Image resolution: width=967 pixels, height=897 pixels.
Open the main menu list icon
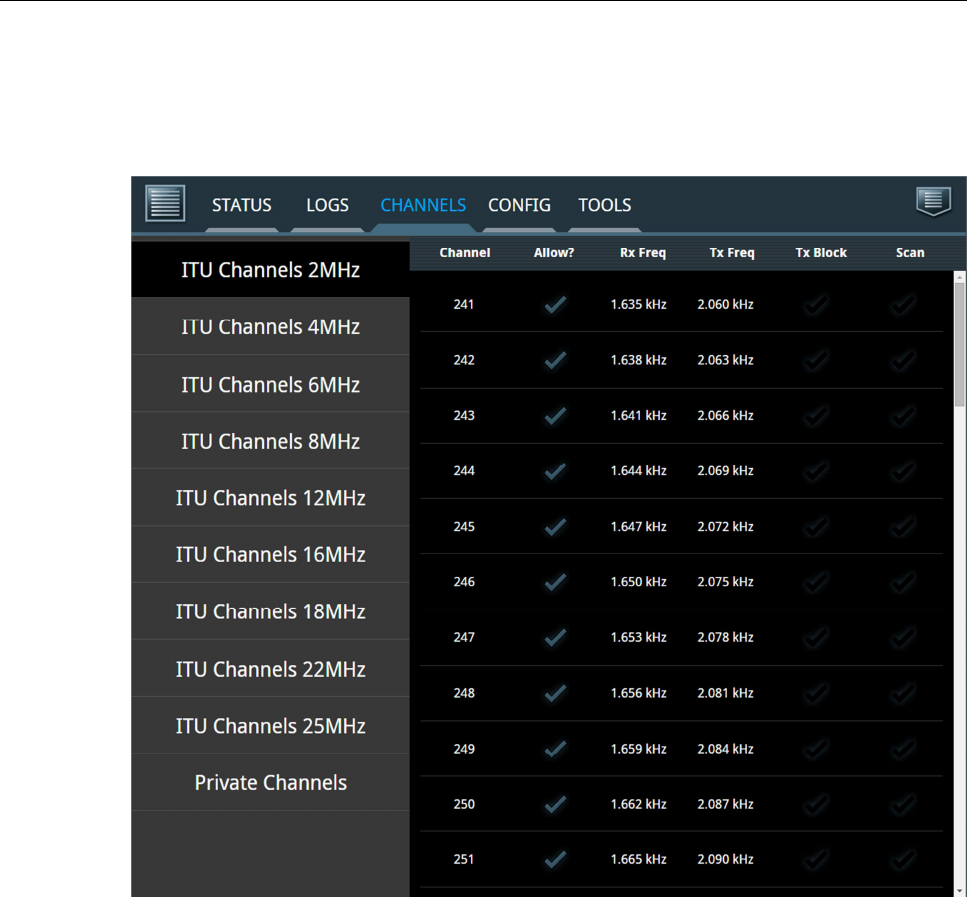(165, 202)
